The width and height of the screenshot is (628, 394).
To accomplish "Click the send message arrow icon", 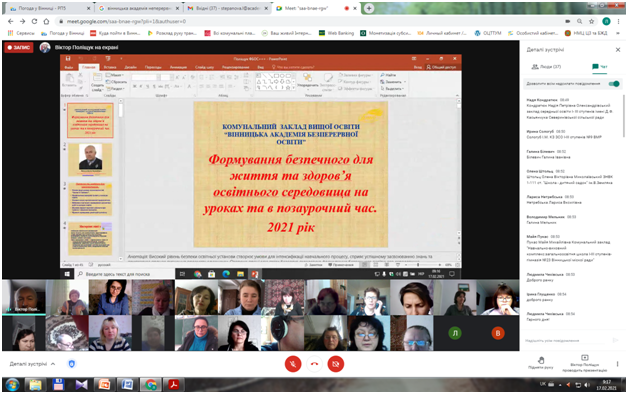I will pyautogui.click(x=616, y=340).
